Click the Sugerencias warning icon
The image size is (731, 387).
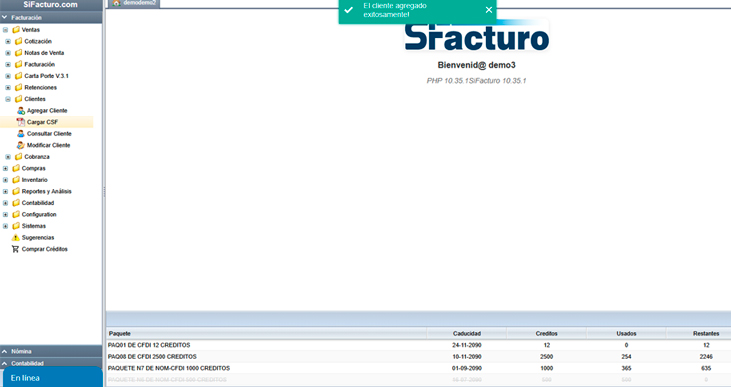coord(15,238)
